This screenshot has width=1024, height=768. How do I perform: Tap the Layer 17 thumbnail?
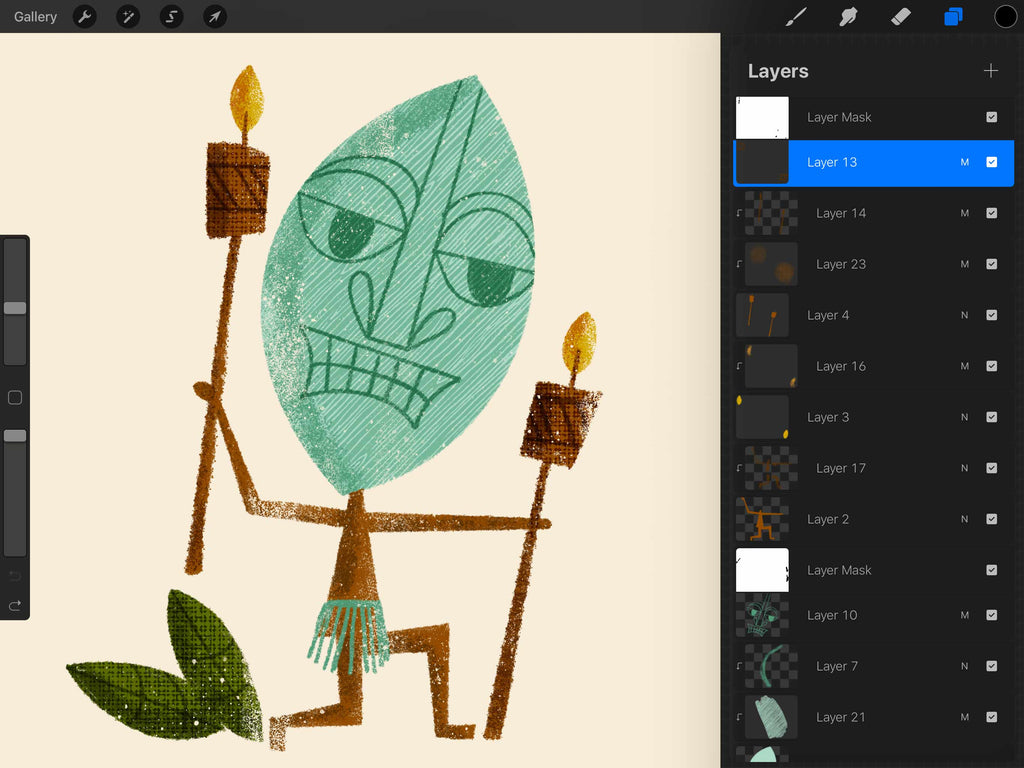(x=771, y=468)
